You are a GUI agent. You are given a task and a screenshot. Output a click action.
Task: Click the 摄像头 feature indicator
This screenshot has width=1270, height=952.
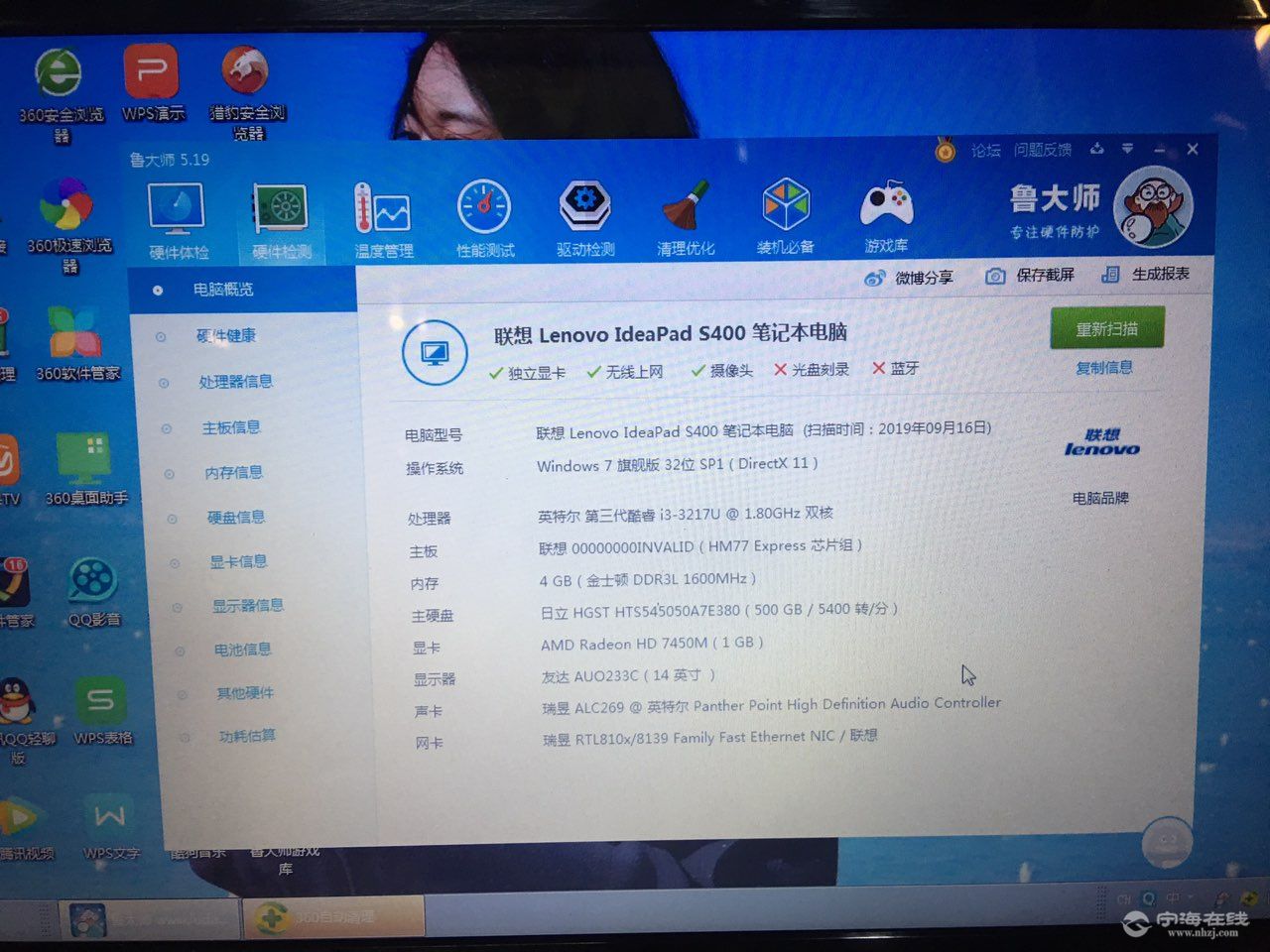[x=722, y=371]
